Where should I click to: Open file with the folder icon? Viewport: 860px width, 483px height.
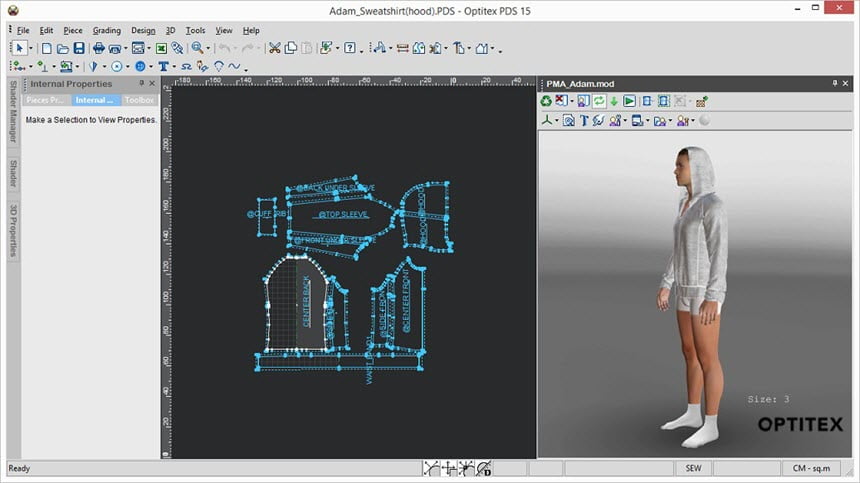point(63,48)
